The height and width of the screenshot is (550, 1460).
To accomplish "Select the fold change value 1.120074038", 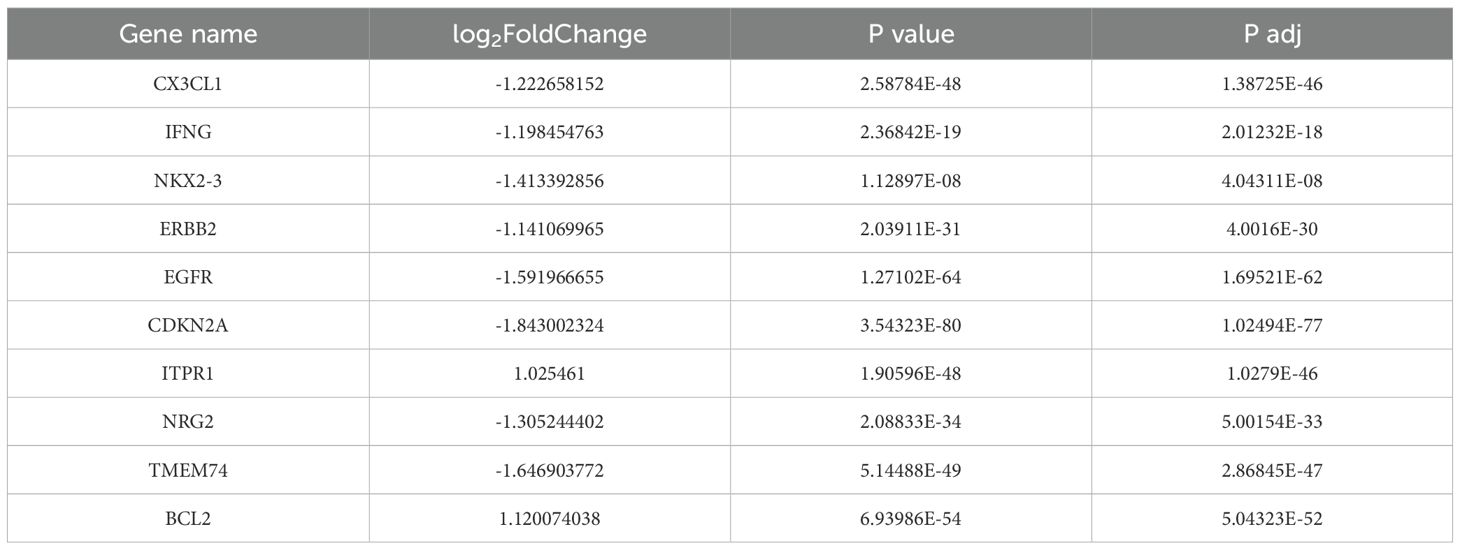I will click(549, 518).
